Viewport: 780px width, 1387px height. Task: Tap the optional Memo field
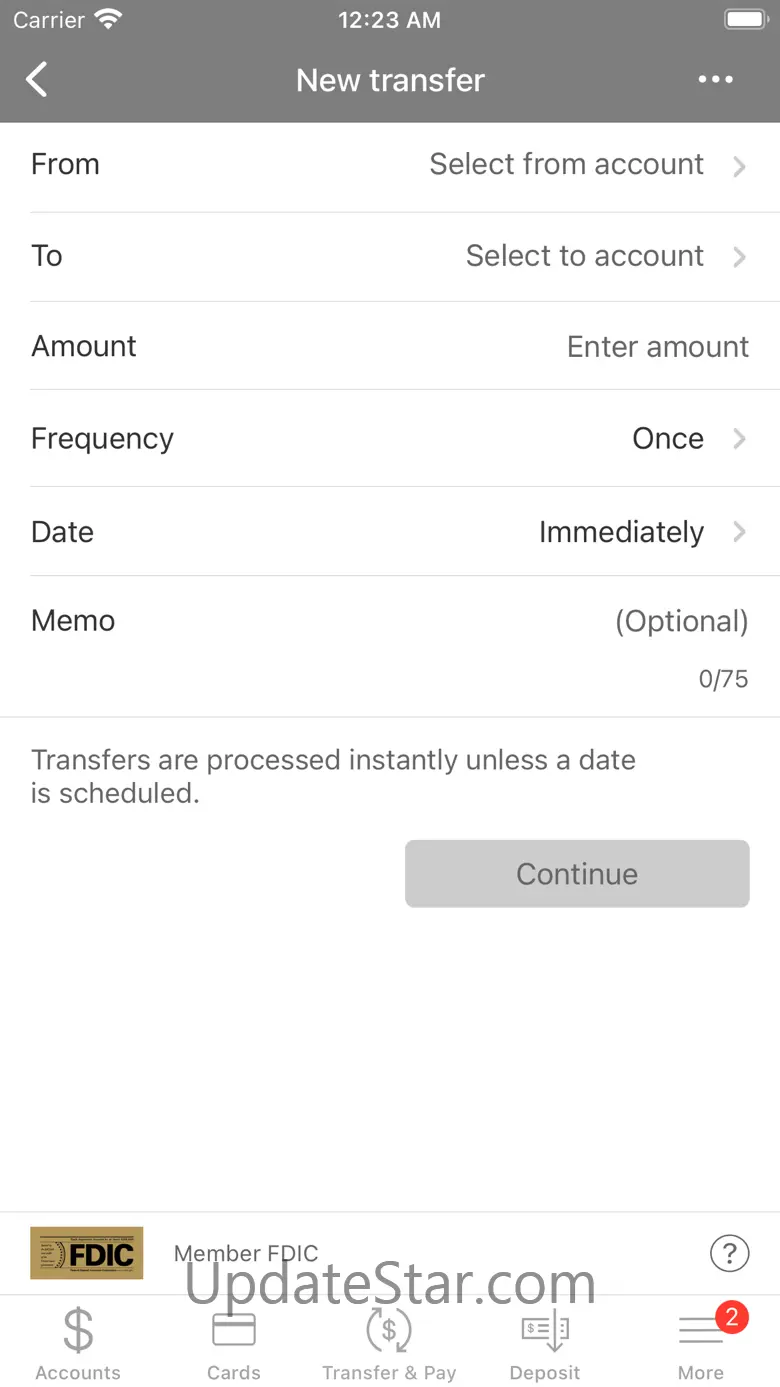pyautogui.click(x=680, y=622)
